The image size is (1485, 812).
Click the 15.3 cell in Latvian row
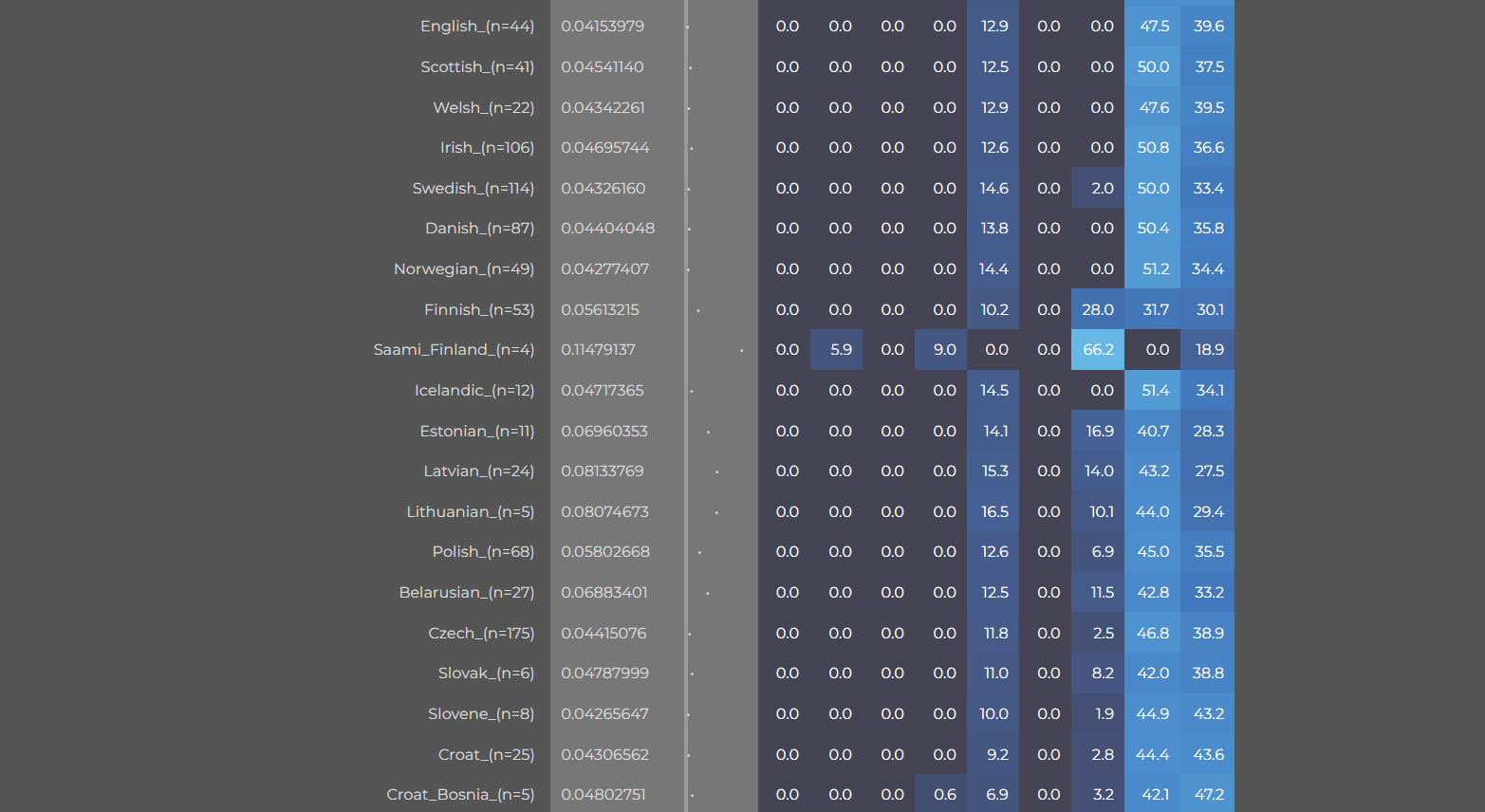pos(993,471)
